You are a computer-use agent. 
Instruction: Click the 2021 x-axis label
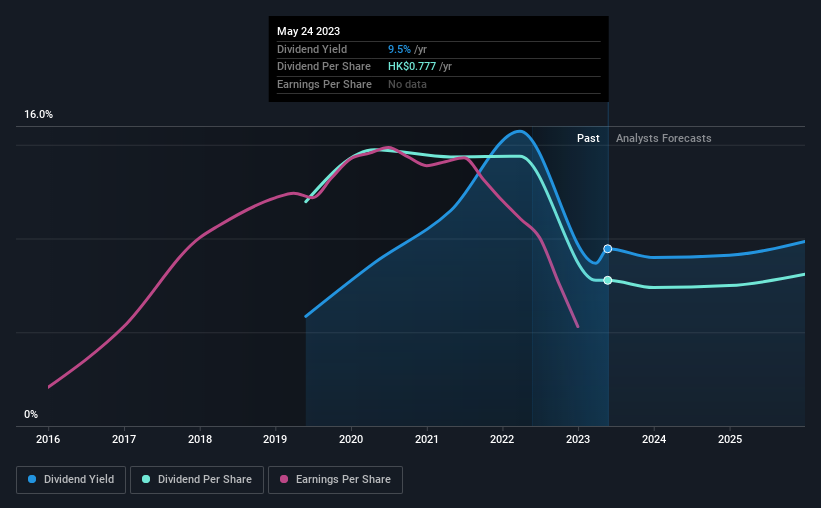pyautogui.click(x=427, y=439)
